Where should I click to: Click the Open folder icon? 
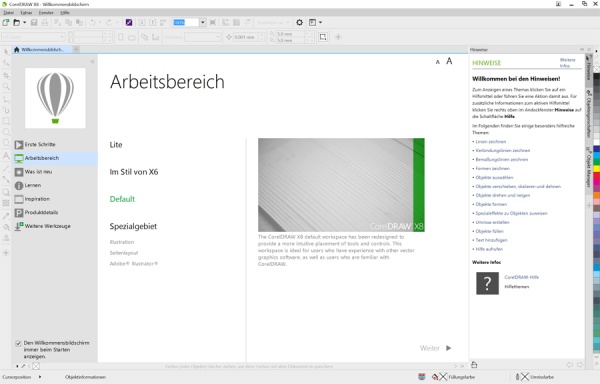pos(16,23)
